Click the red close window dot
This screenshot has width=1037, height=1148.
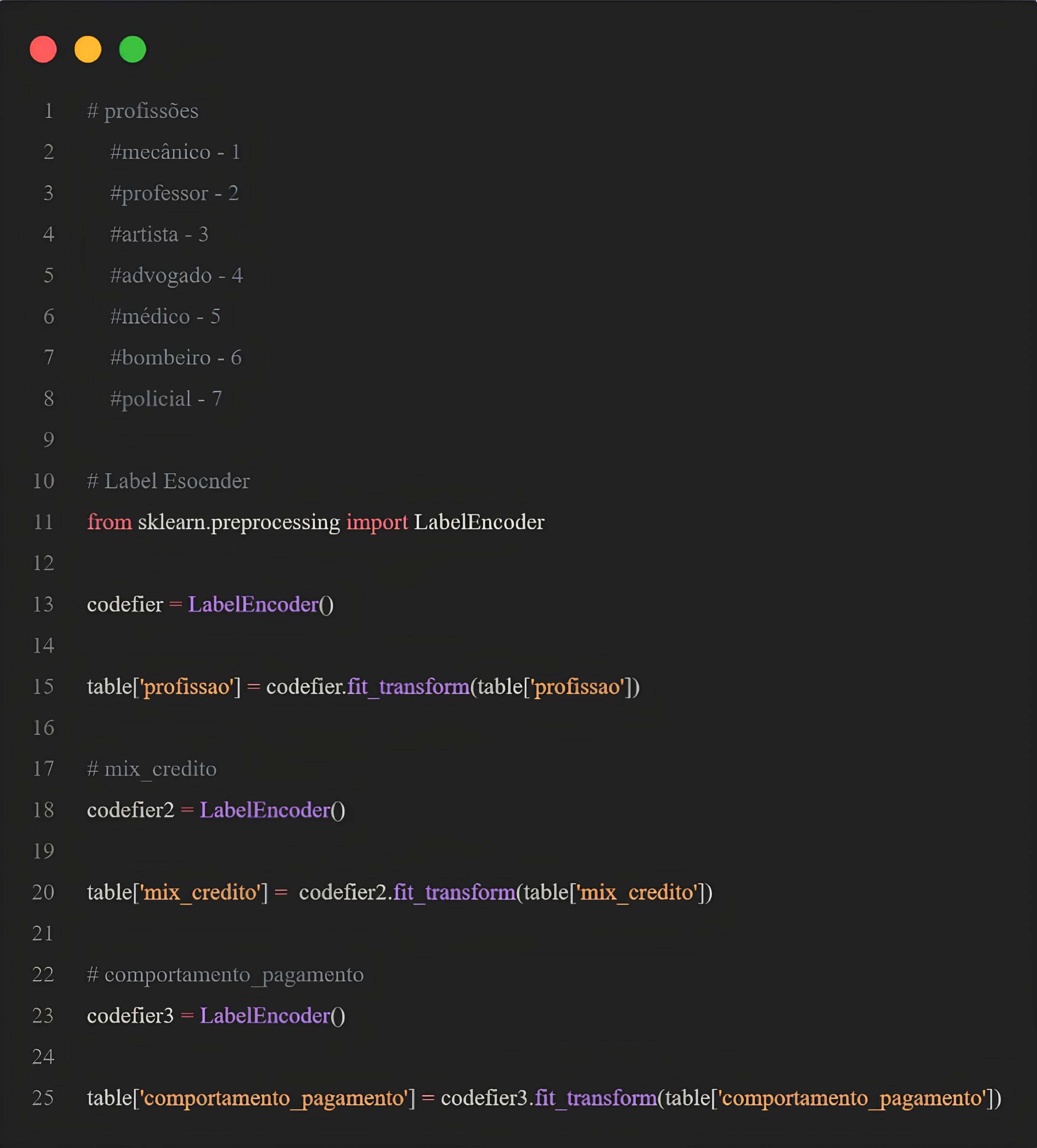tap(43, 49)
